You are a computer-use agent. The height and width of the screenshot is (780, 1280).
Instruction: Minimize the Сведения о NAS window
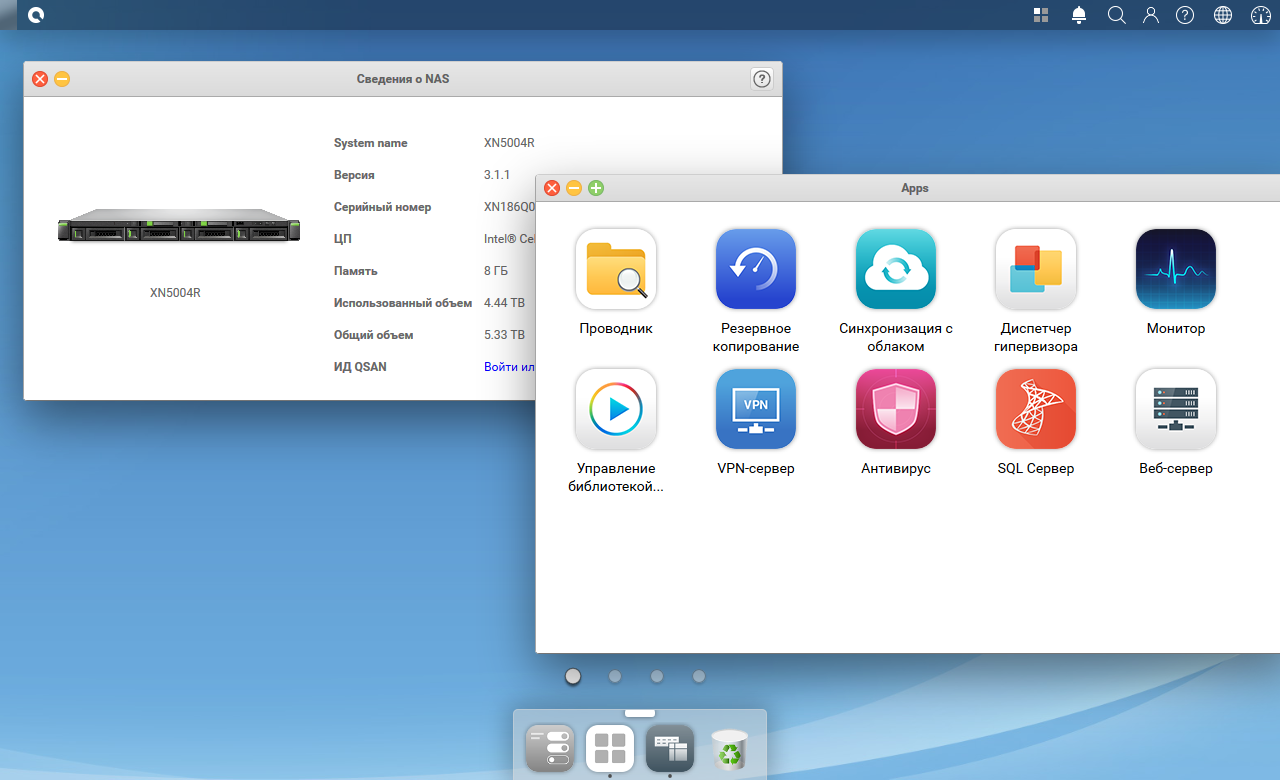point(62,79)
